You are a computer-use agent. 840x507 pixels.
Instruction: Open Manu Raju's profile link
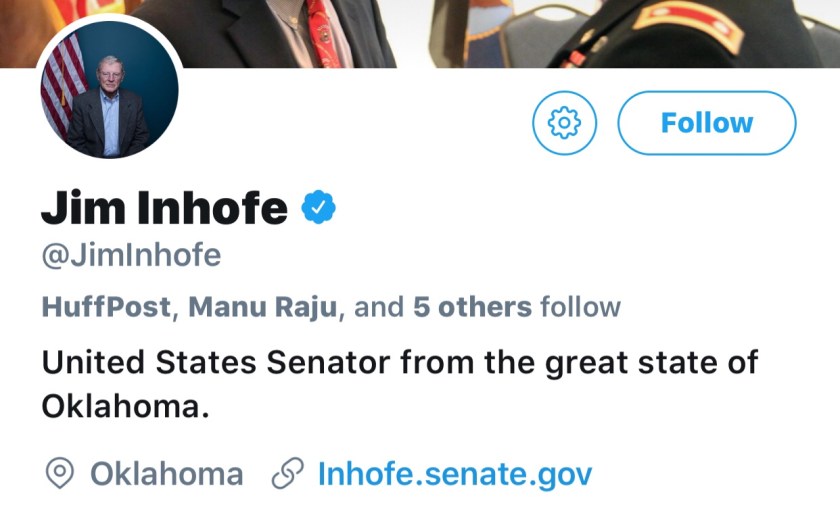pyautogui.click(x=264, y=307)
